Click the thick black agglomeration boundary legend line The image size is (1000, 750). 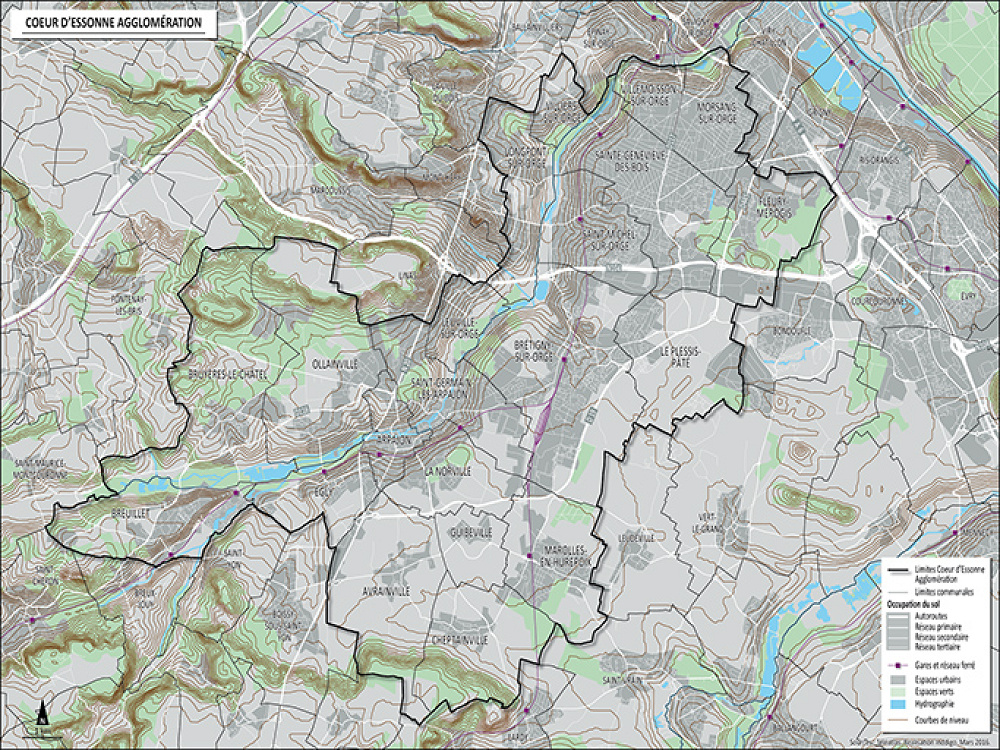(897, 569)
